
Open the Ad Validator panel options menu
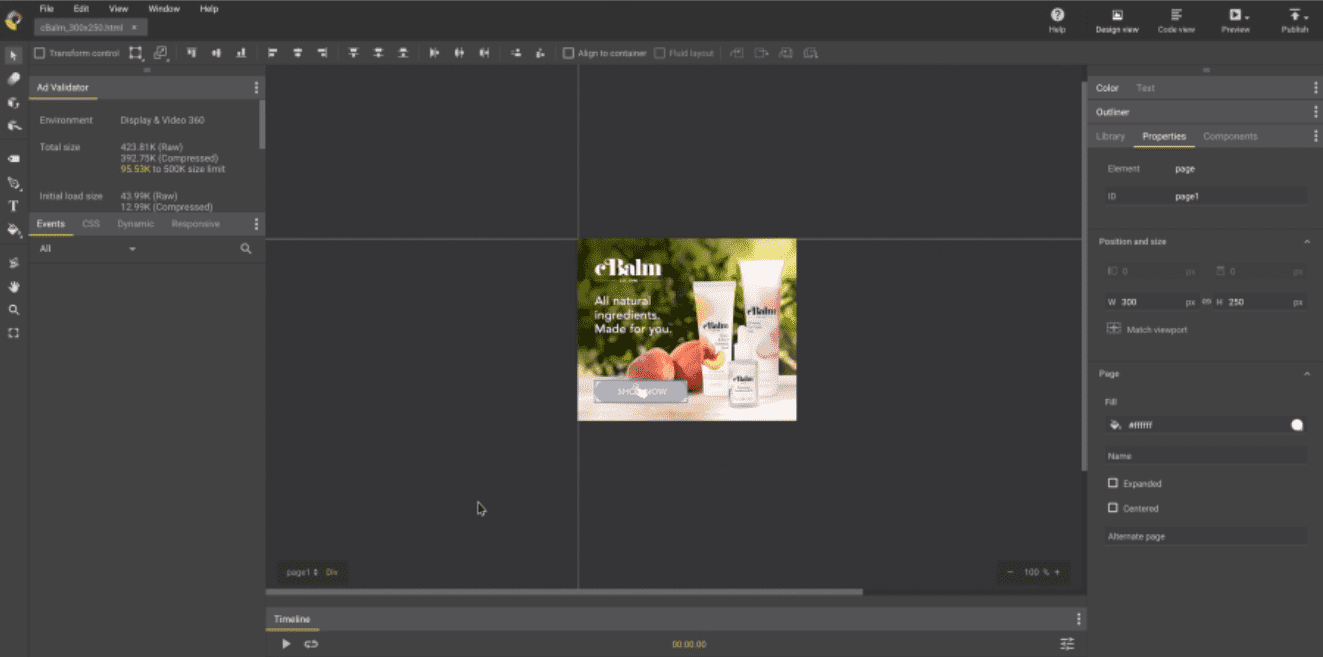[x=256, y=88]
